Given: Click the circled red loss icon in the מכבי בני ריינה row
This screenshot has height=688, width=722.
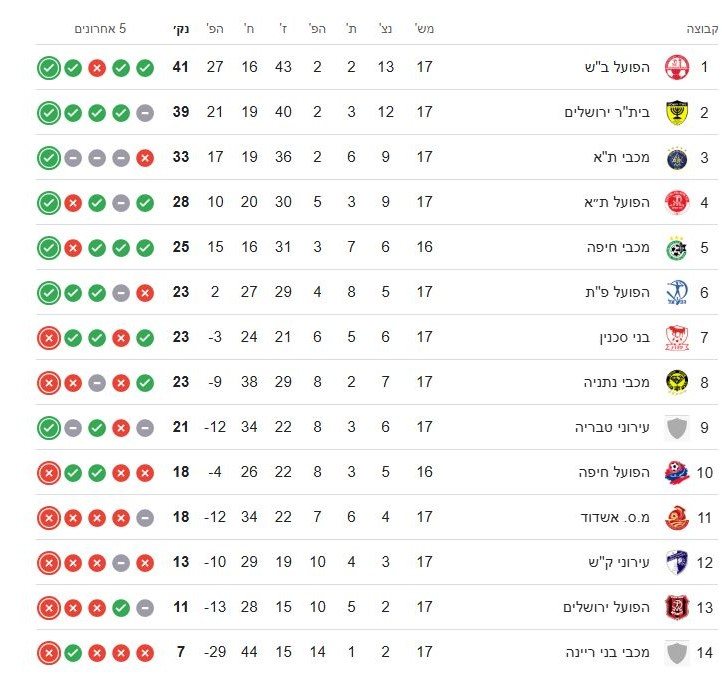Looking at the screenshot, I should pos(48,653).
